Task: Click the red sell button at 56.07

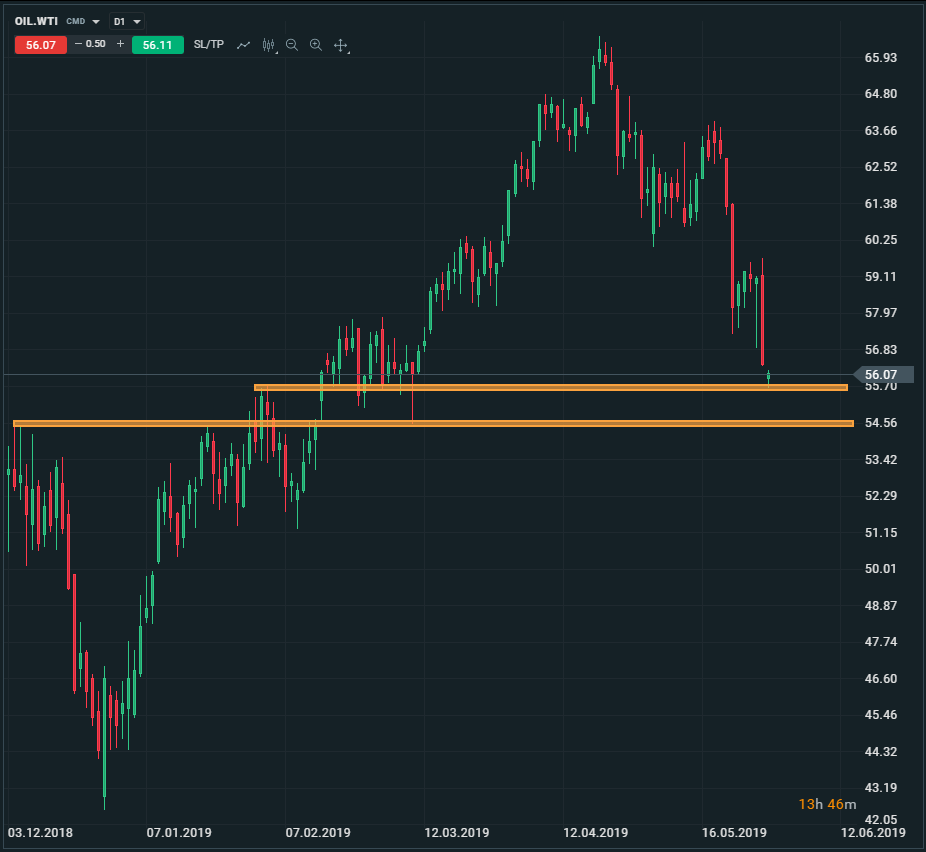Action: click(41, 45)
